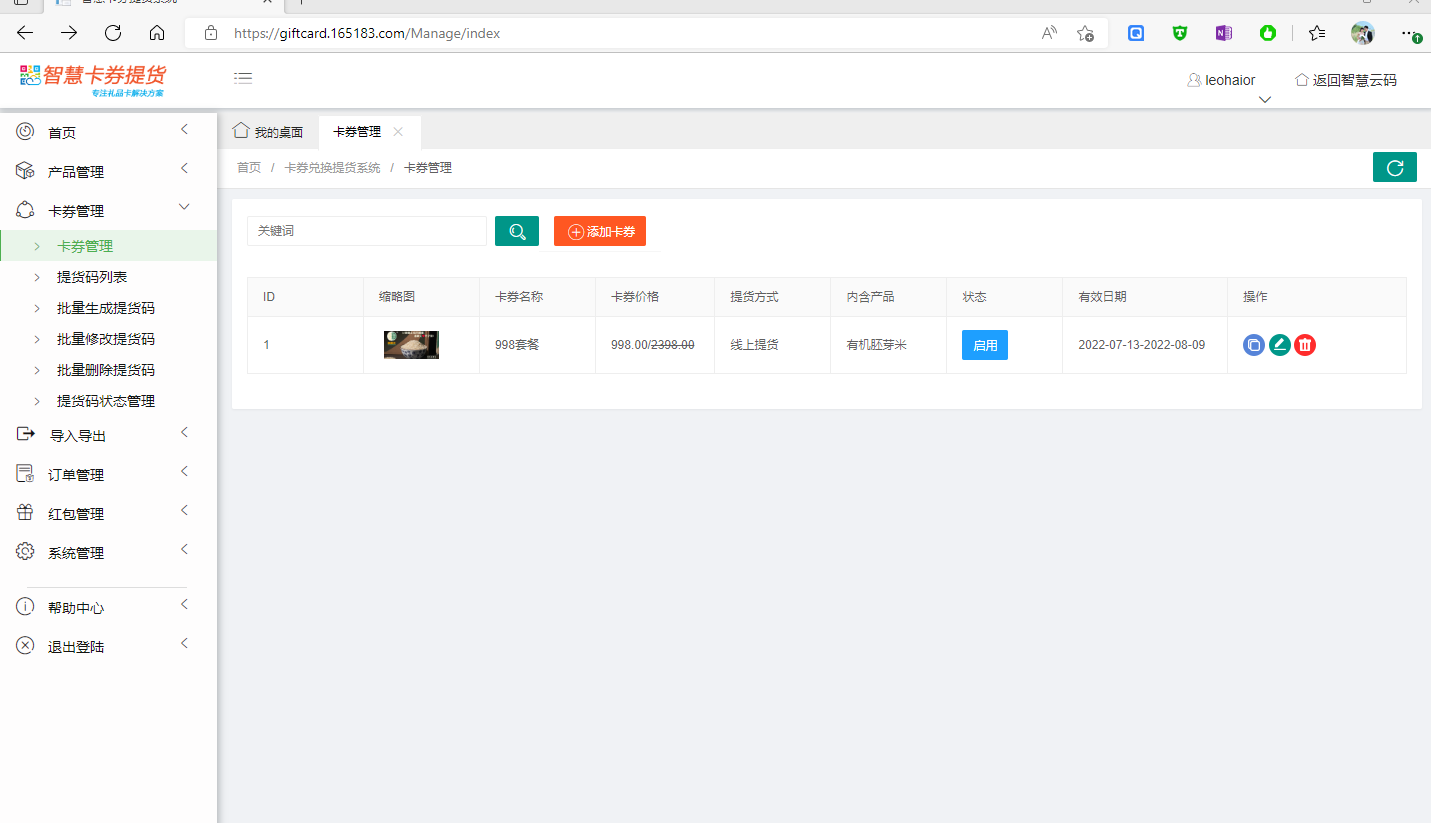Viewport: 1431px width, 823px height.
Task: Click the 关键词 search input field
Action: tap(366, 231)
